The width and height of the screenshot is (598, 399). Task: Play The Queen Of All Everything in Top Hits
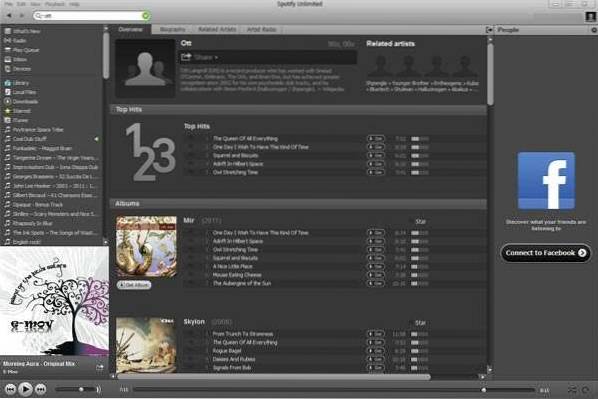245,138
